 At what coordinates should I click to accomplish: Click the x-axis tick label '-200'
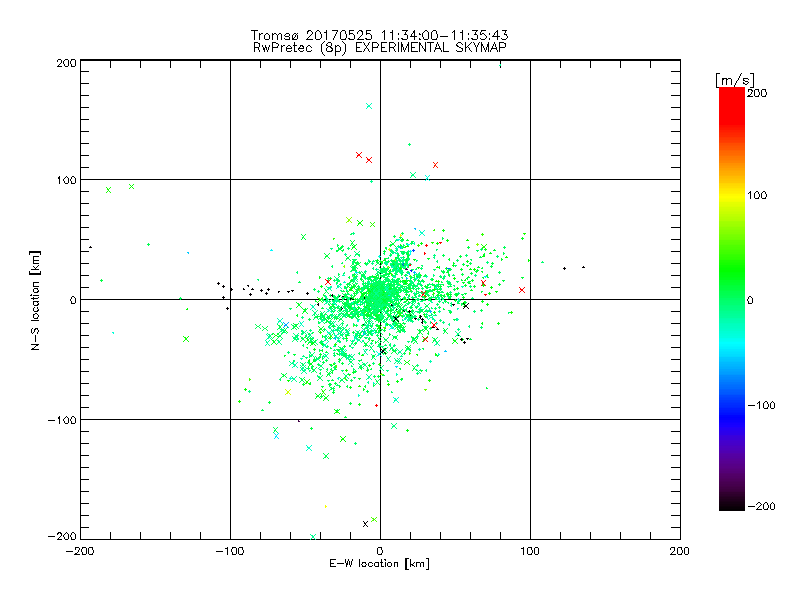pyautogui.click(x=80, y=551)
